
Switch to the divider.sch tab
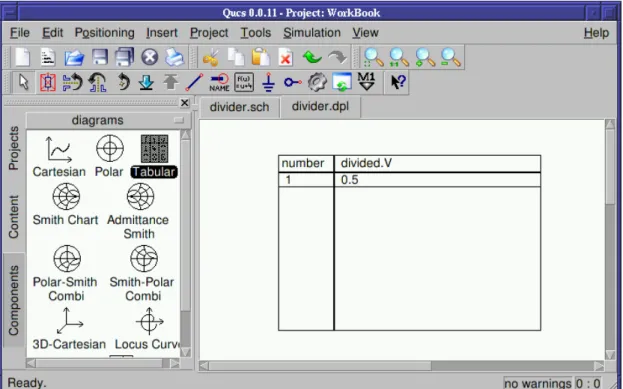(x=240, y=107)
